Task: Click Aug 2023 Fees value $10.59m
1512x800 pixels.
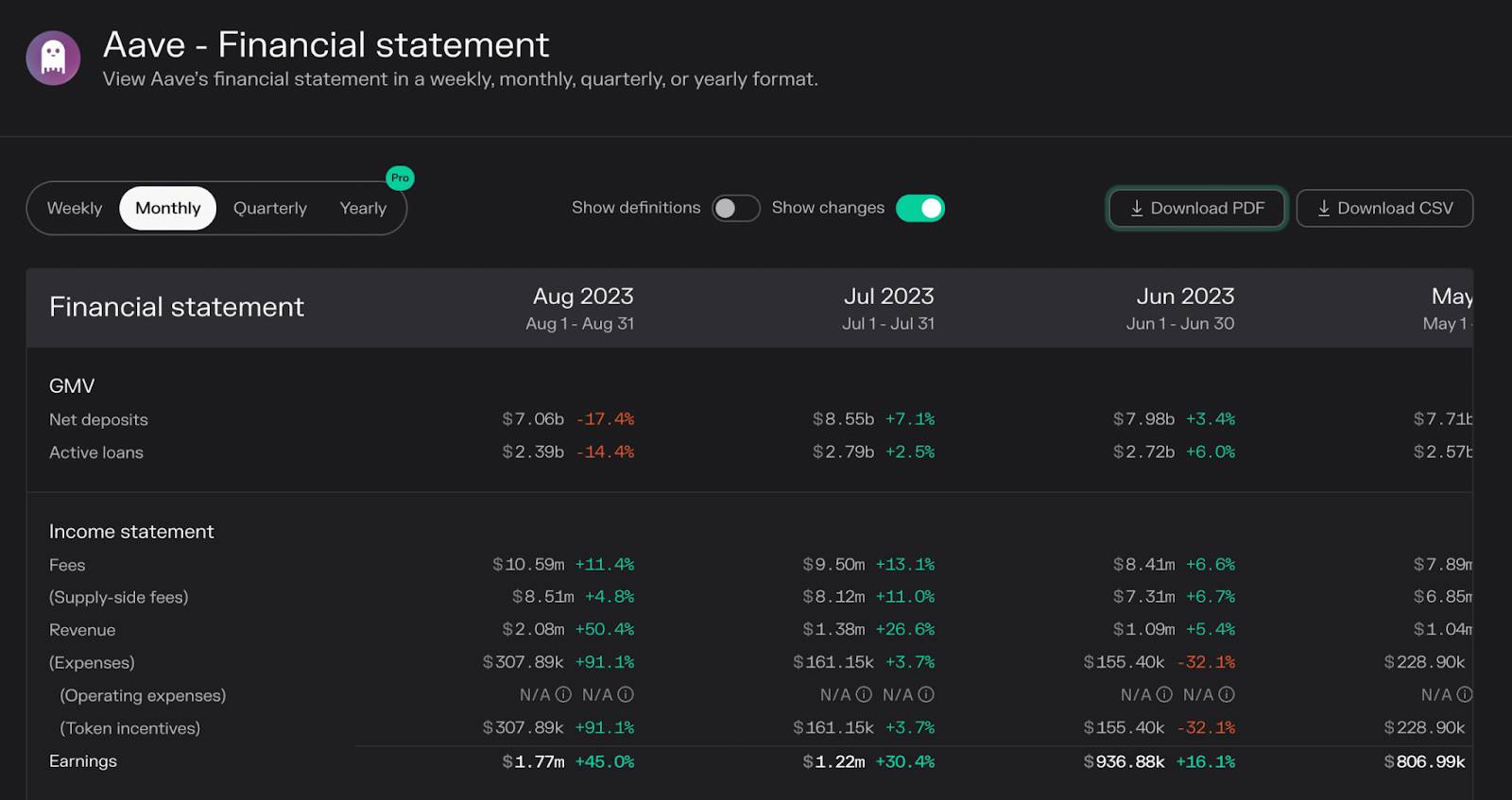Action: click(528, 564)
